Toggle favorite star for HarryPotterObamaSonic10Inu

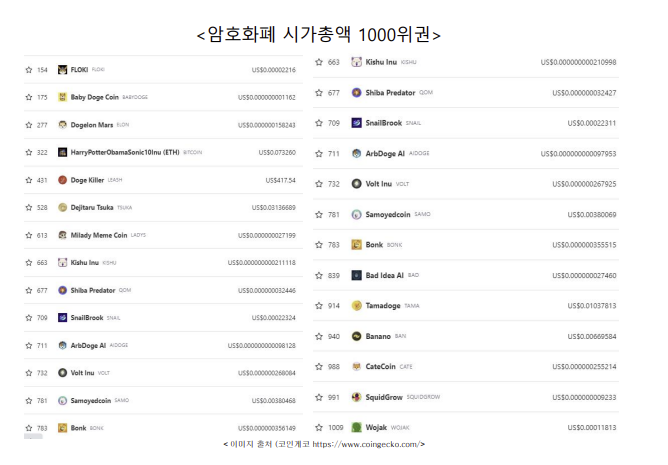(29, 152)
